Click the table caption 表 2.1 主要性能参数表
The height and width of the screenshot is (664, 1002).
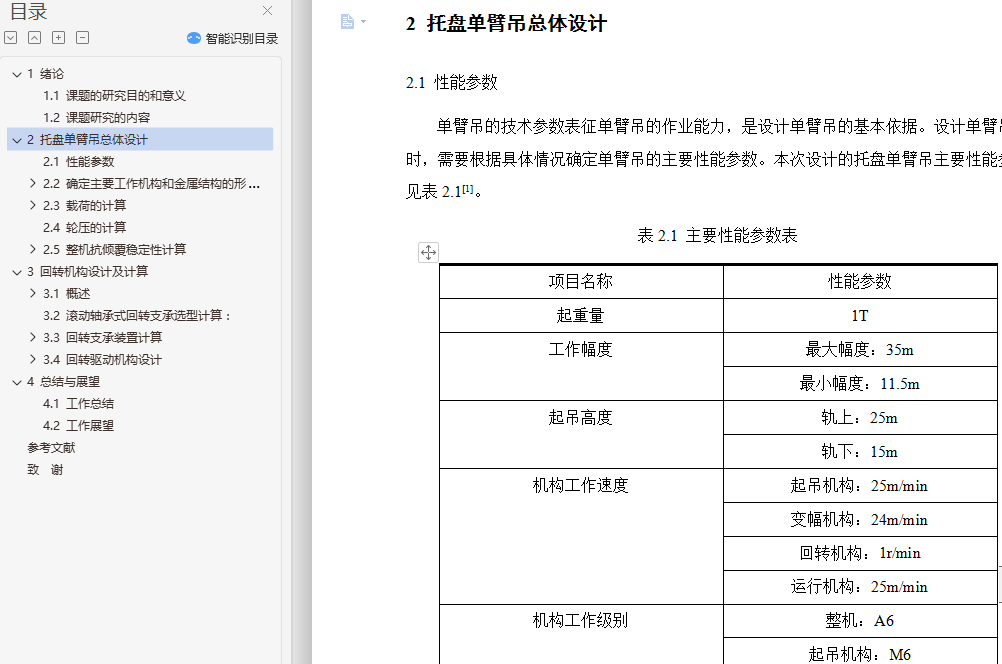point(717,235)
